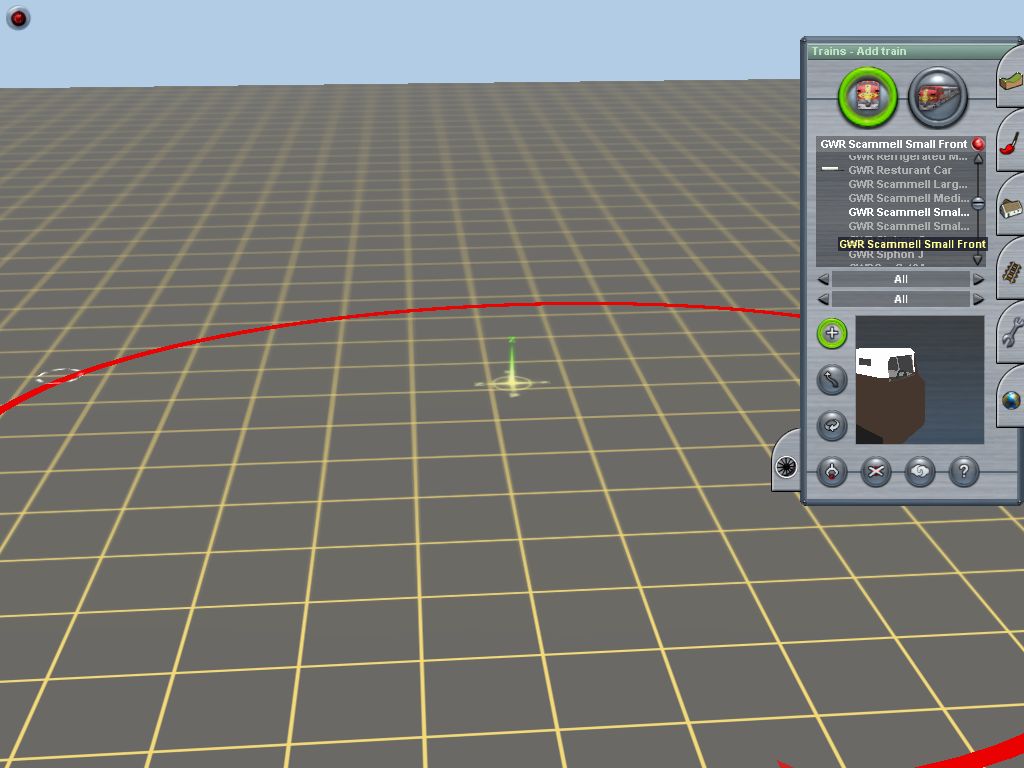The width and height of the screenshot is (1024, 768).
Task: Click the Delete train X icon
Action: 876,472
